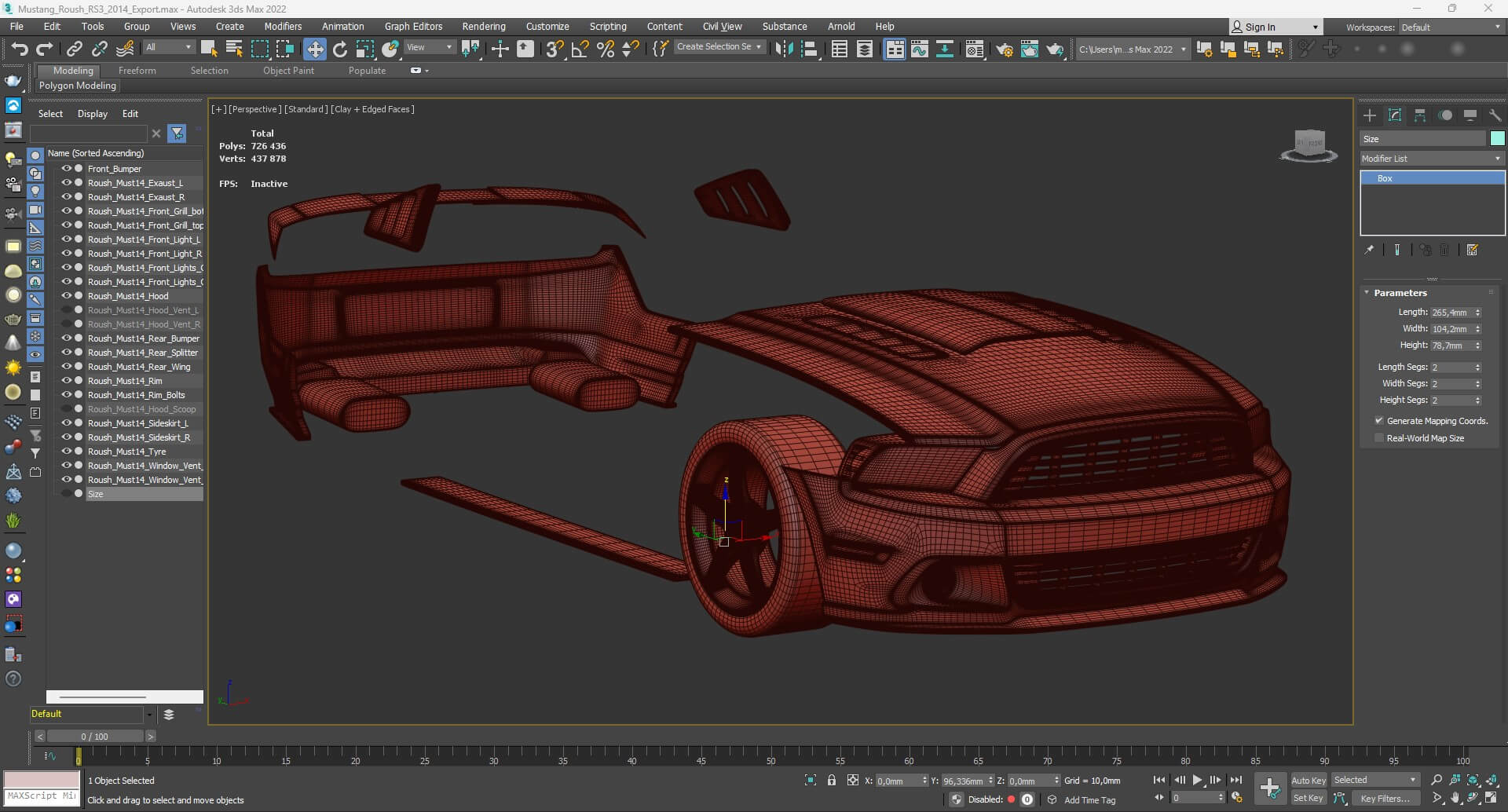Activate the Select and Rotate tool

pos(340,49)
